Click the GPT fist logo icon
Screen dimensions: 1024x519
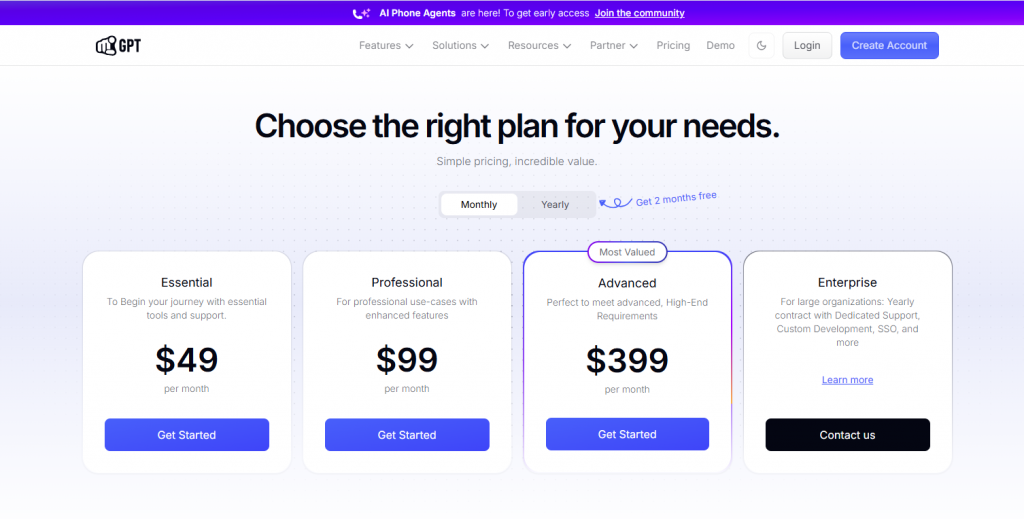click(x=106, y=46)
